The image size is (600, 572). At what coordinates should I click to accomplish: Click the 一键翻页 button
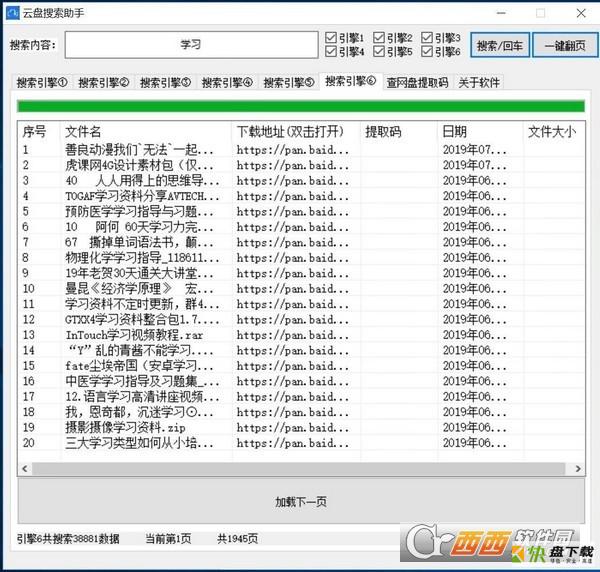[565, 45]
